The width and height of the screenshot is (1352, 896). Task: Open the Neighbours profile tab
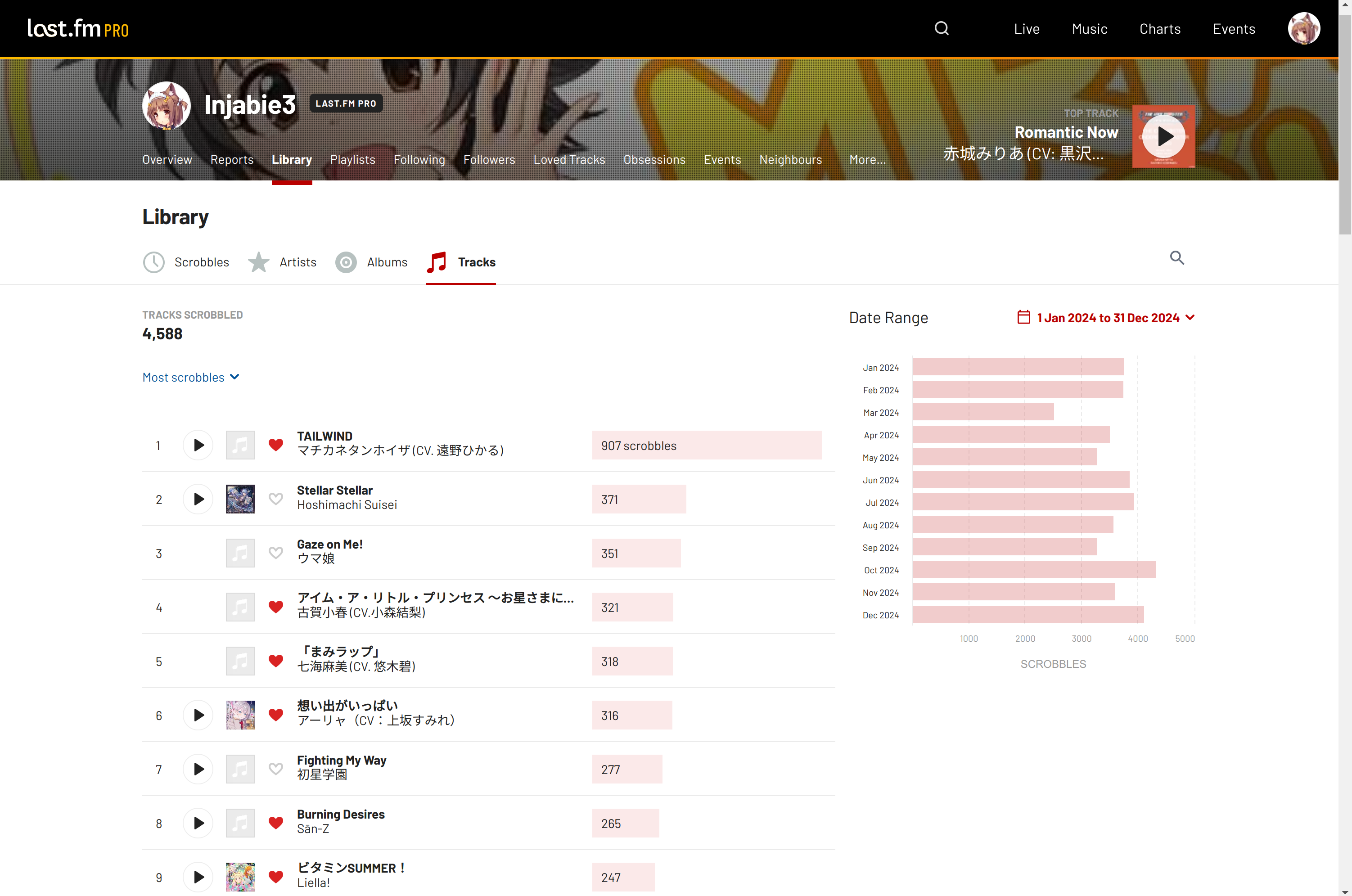coord(790,160)
